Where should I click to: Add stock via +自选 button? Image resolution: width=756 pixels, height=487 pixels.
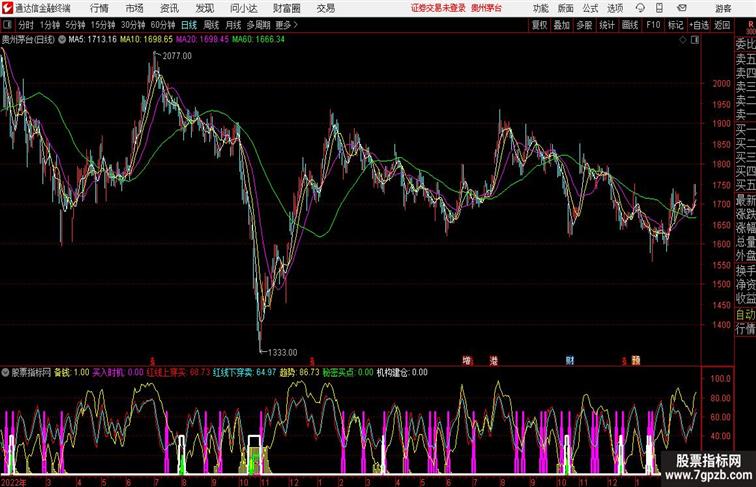(699, 25)
